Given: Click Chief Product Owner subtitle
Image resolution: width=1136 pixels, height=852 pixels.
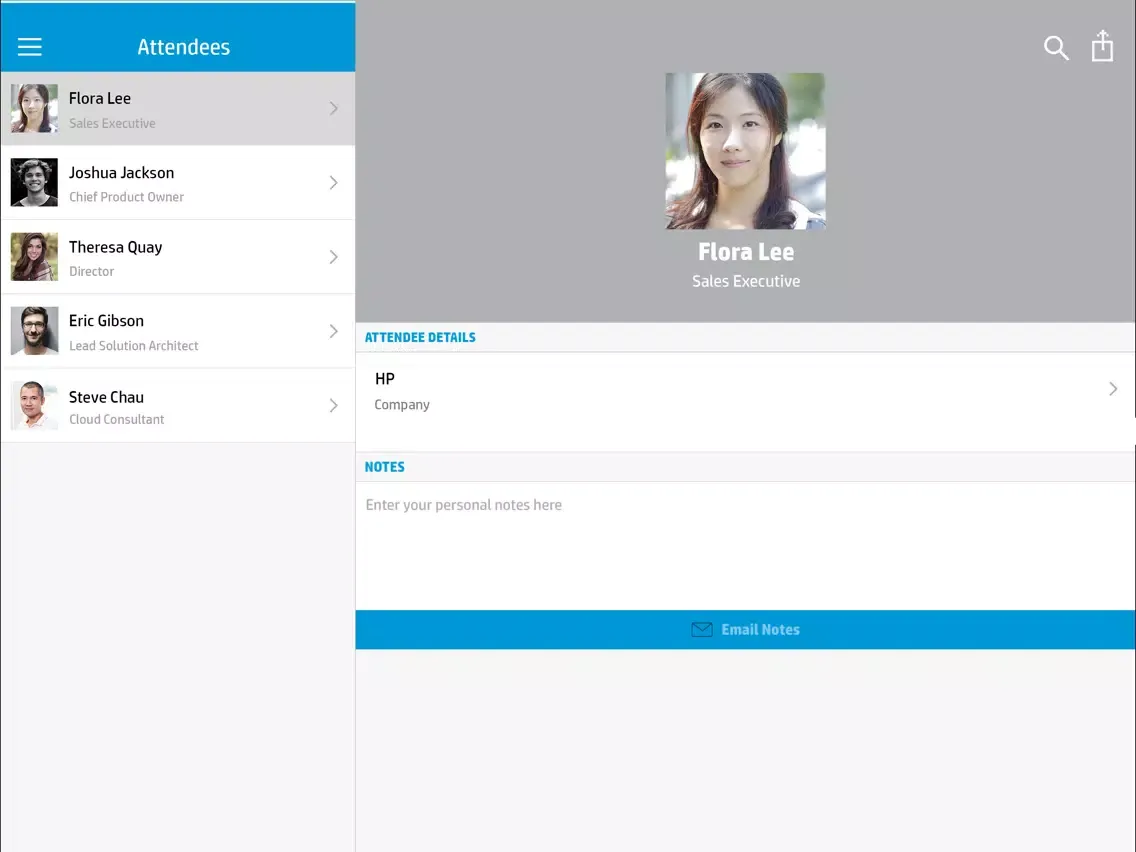Looking at the screenshot, I should 126,197.
